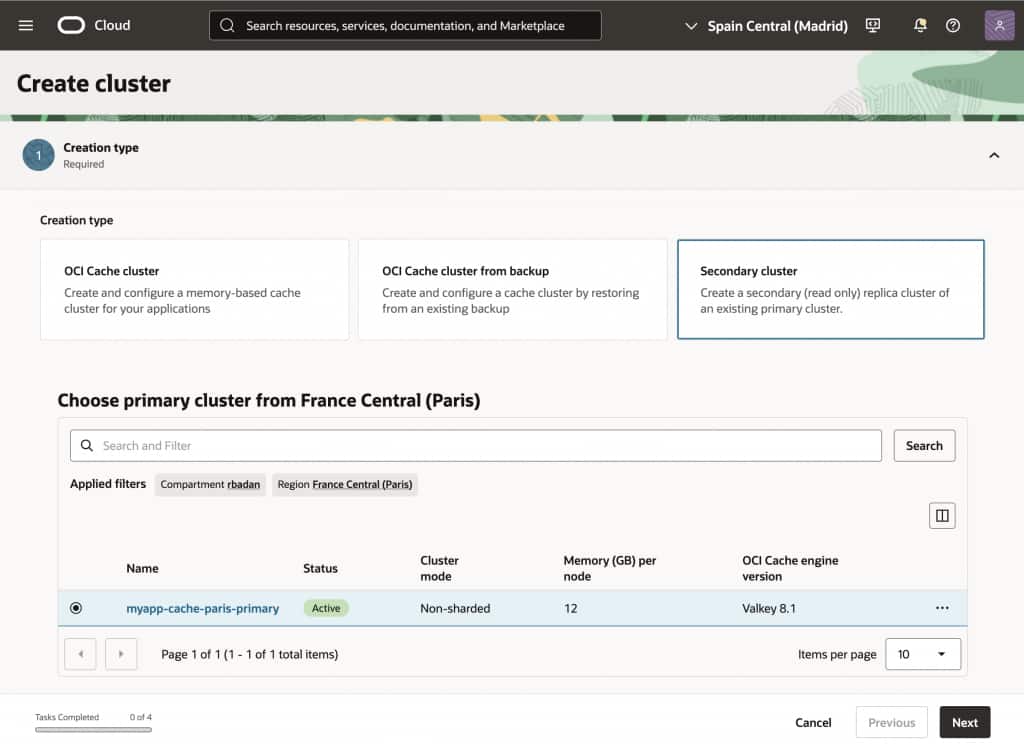The width and height of the screenshot is (1024, 749).
Task: Click the Region France Central (Paris) filter chip
Action: pyautogui.click(x=345, y=485)
